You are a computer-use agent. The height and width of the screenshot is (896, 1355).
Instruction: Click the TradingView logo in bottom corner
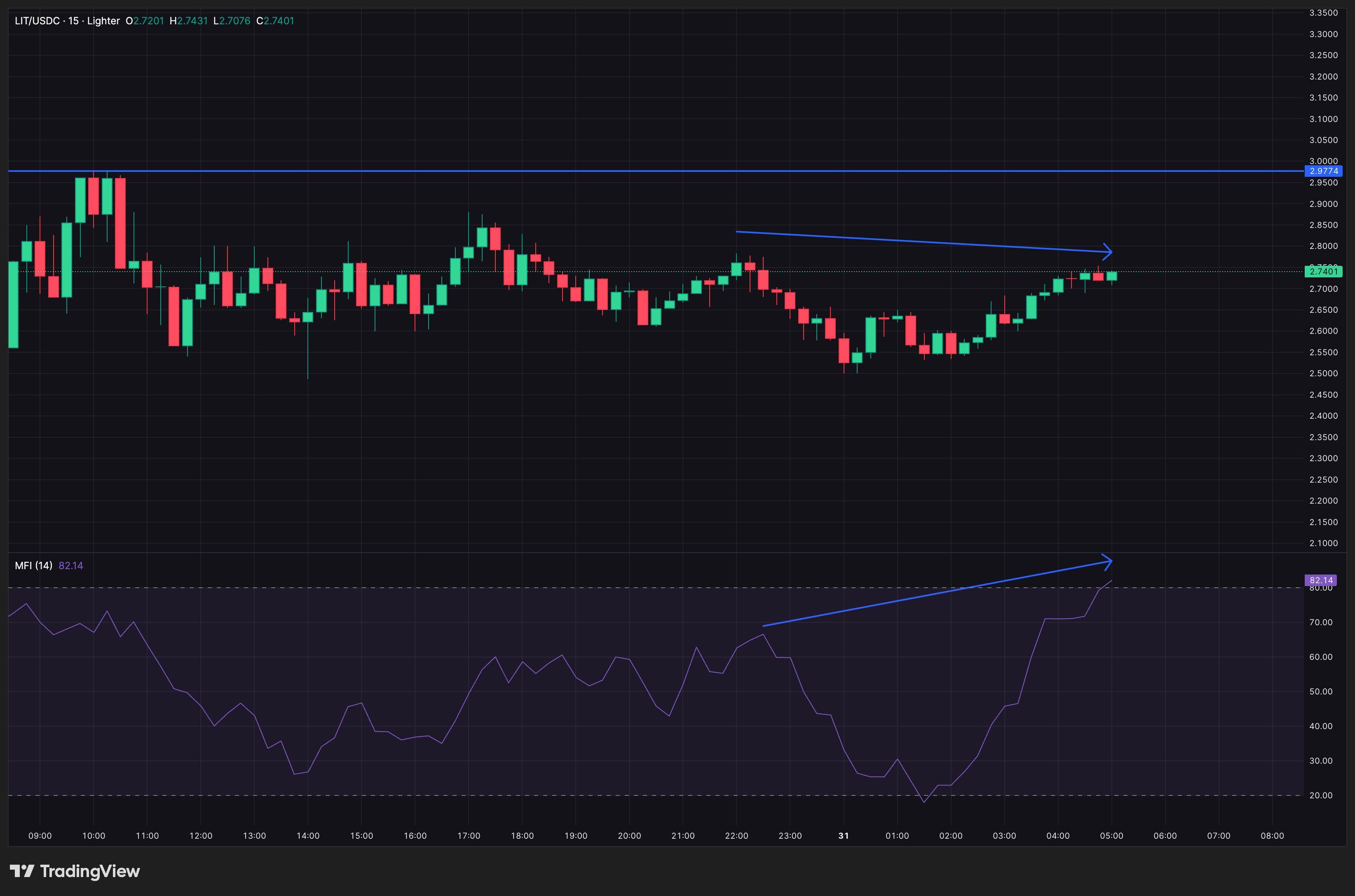pos(74,871)
